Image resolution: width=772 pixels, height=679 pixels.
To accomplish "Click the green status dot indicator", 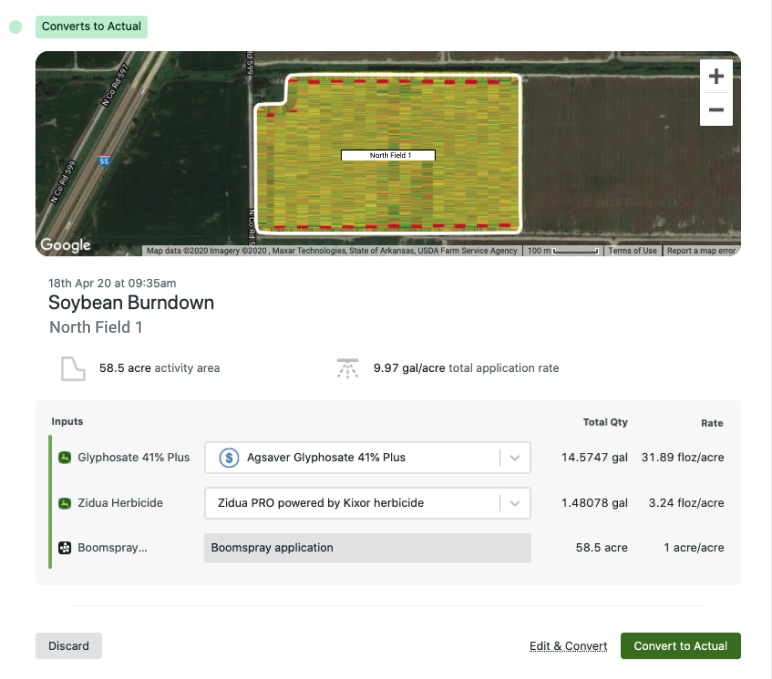I will pos(16,27).
